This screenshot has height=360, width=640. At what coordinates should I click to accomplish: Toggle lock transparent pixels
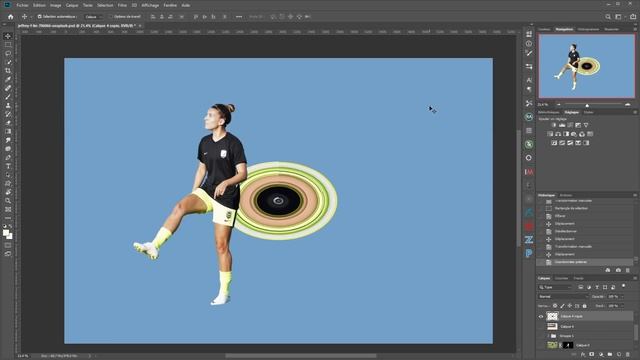point(555,306)
